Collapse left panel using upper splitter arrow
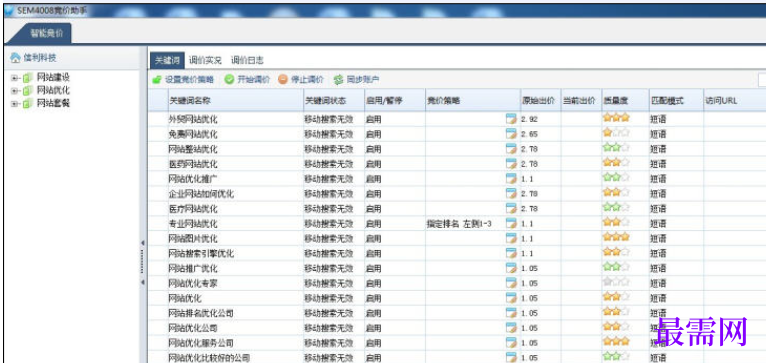Screen dimensions: 766x363 tap(143, 243)
